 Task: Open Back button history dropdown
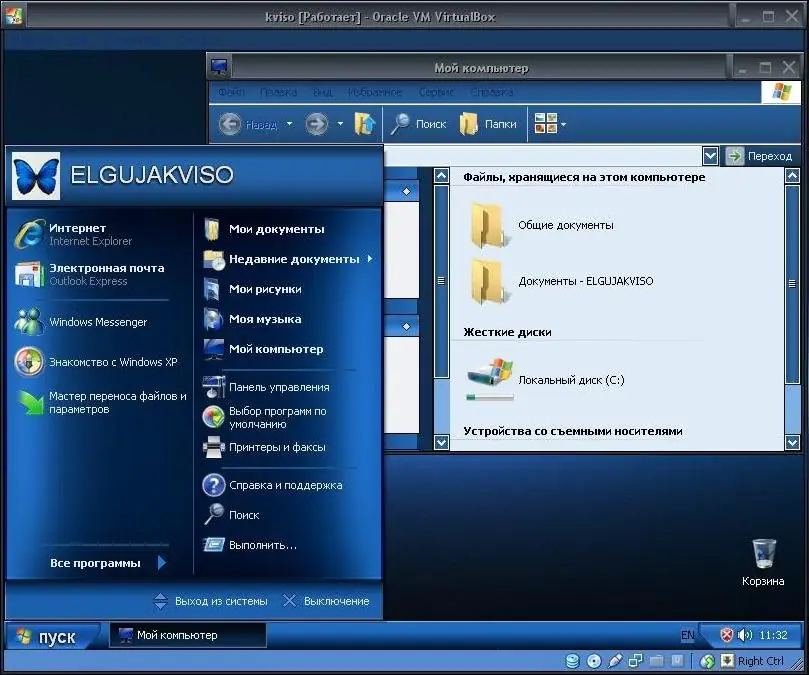point(289,124)
